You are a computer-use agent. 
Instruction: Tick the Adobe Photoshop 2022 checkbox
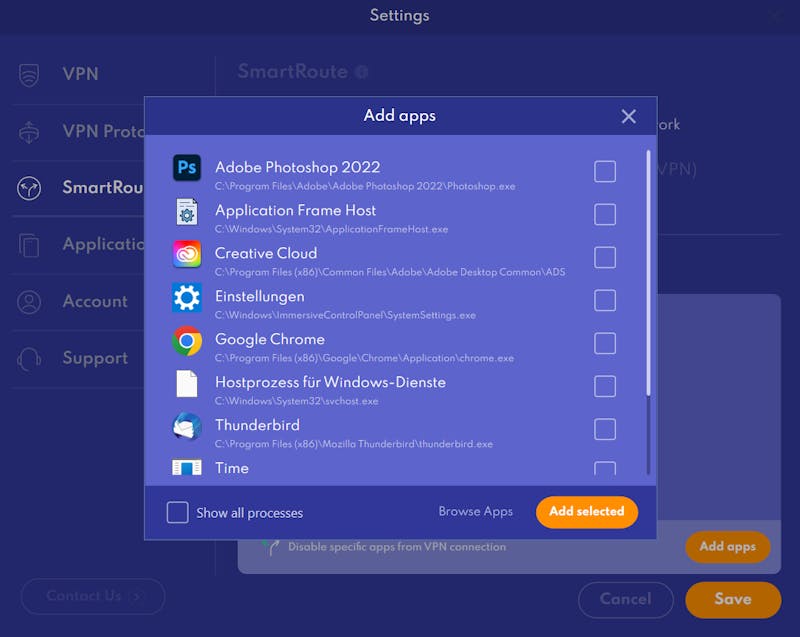[605, 171]
